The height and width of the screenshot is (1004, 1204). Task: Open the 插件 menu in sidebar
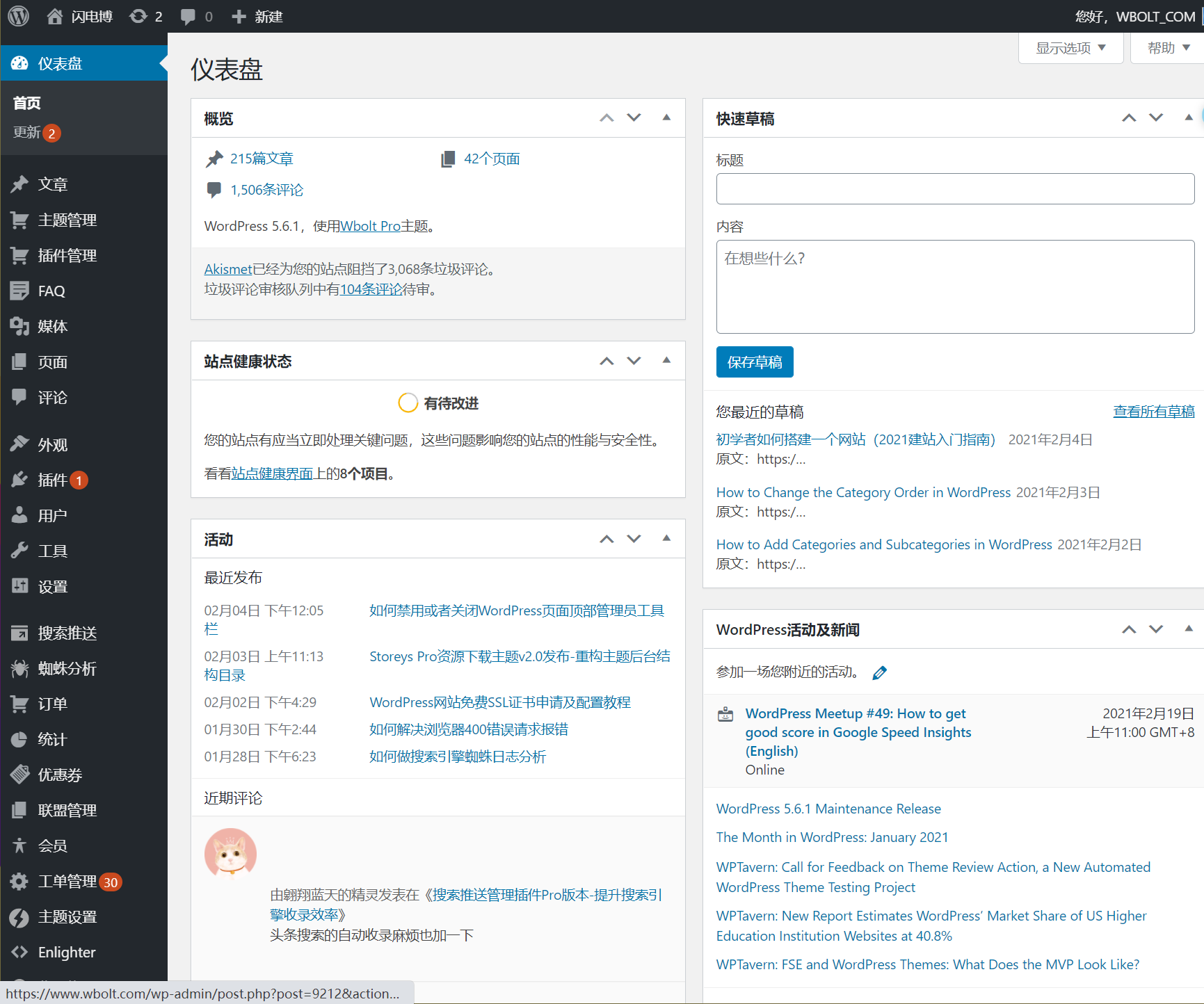click(x=53, y=480)
